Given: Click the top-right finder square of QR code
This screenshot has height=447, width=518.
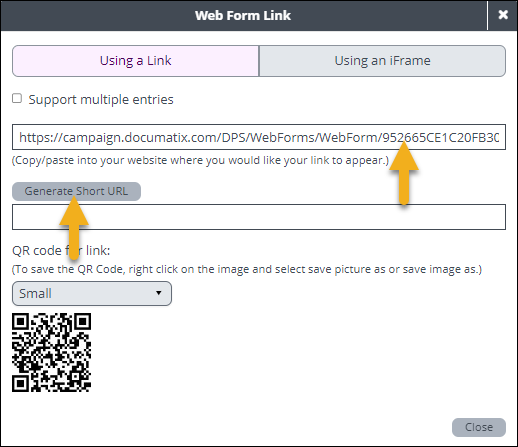Looking at the screenshot, I should pyautogui.click(x=82, y=322).
